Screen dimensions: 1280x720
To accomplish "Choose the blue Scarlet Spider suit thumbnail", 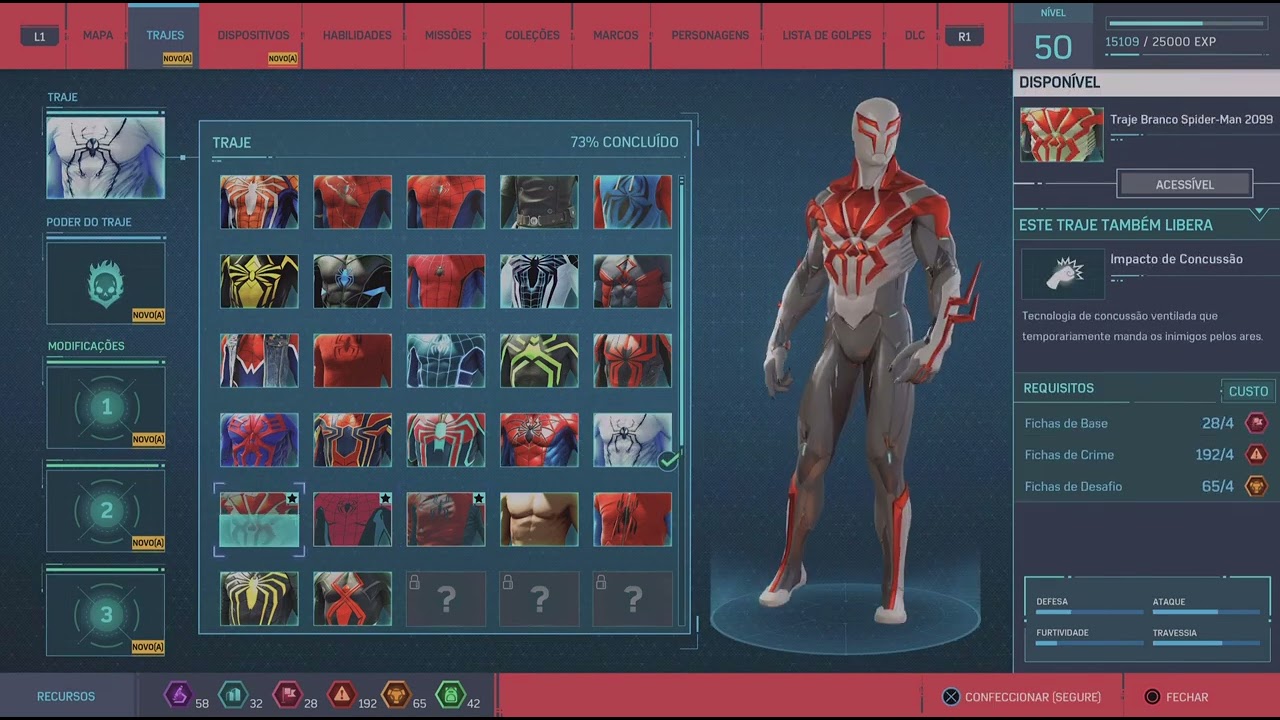I will (x=632, y=202).
